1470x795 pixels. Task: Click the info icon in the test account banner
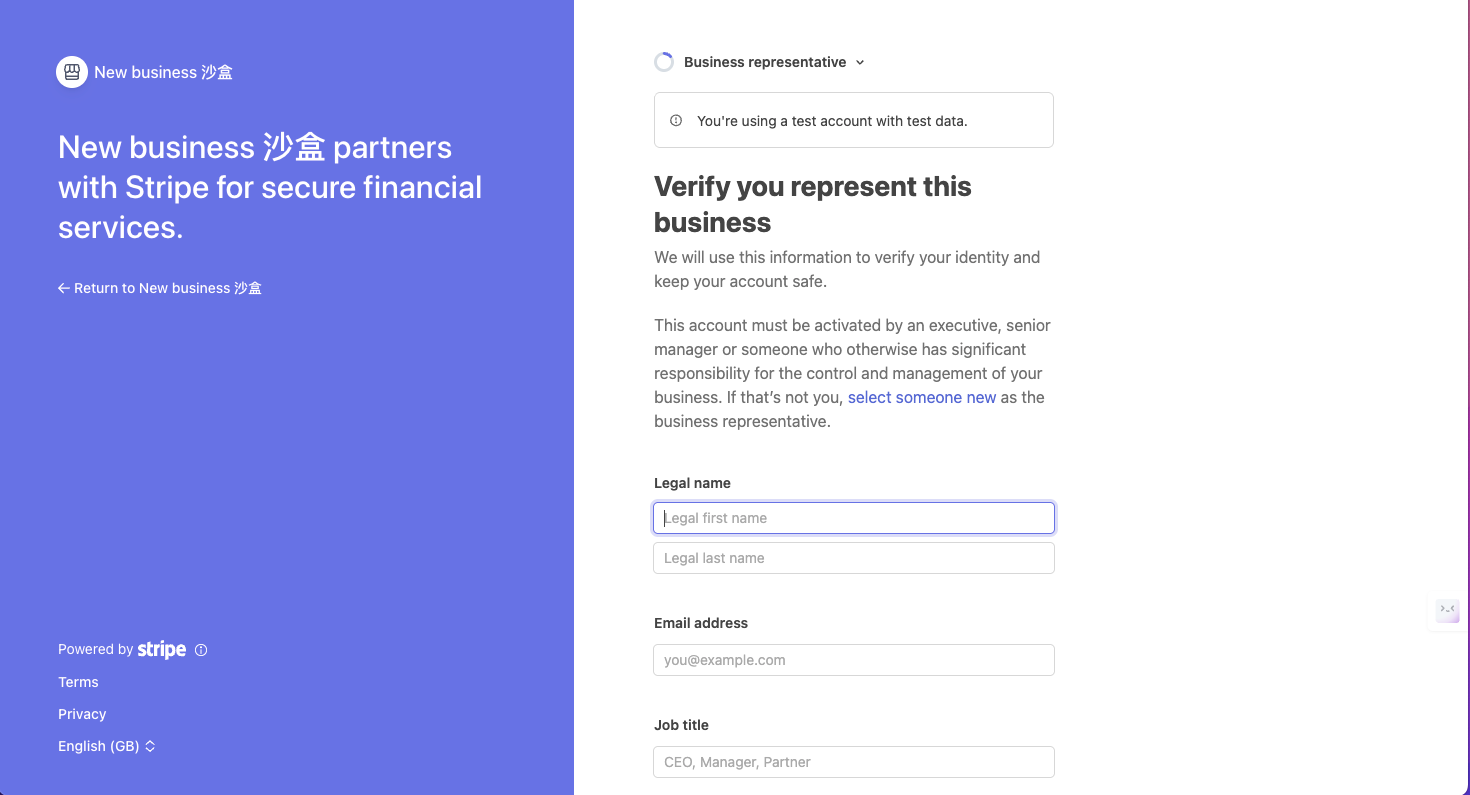pos(676,121)
